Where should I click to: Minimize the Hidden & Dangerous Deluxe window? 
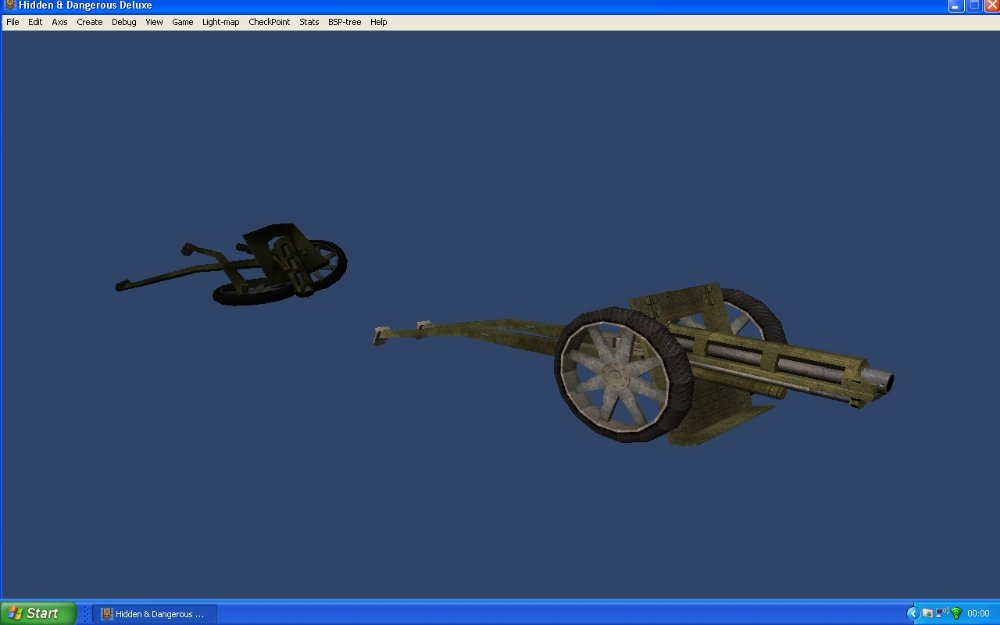click(x=955, y=6)
